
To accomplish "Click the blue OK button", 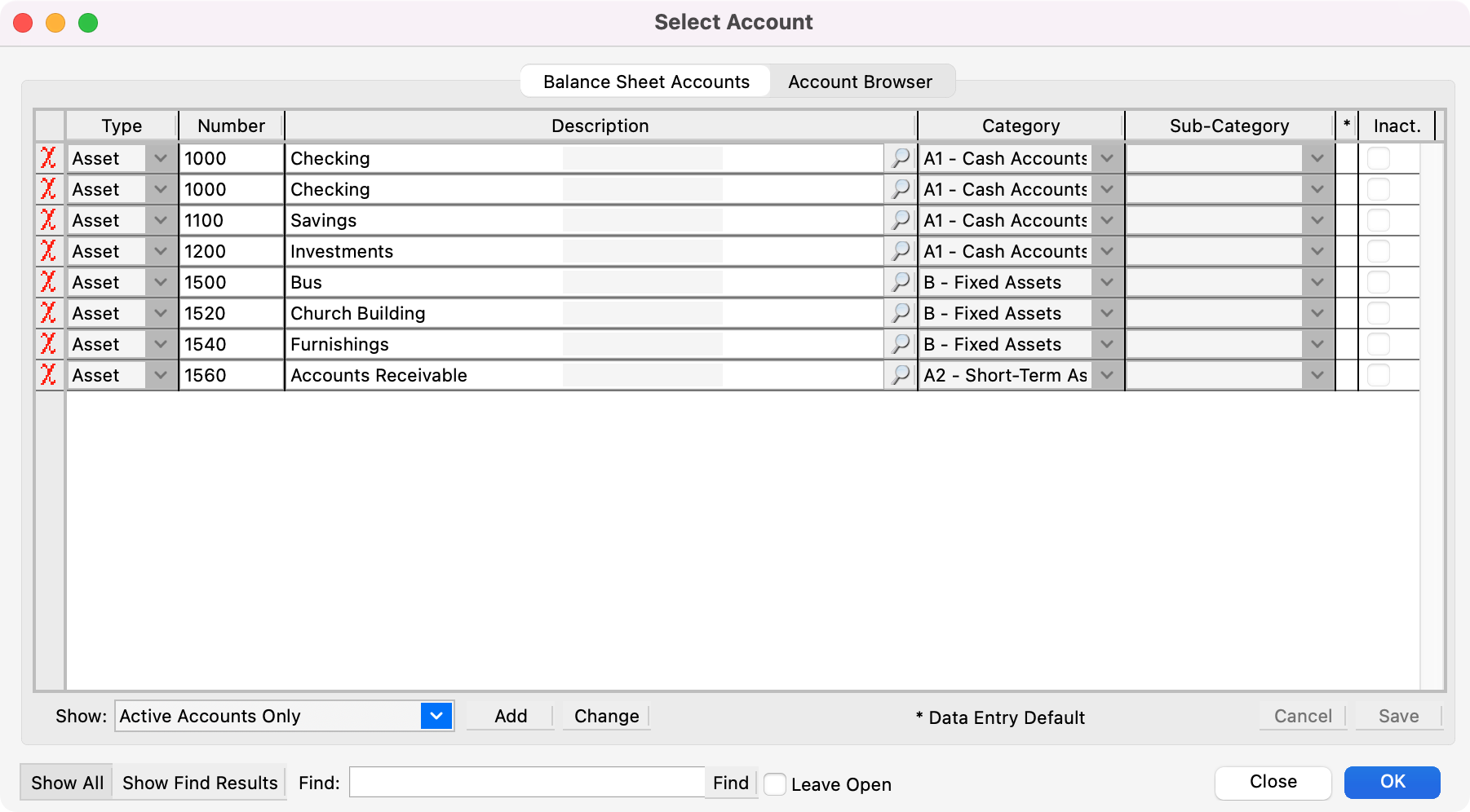I will [1392, 782].
